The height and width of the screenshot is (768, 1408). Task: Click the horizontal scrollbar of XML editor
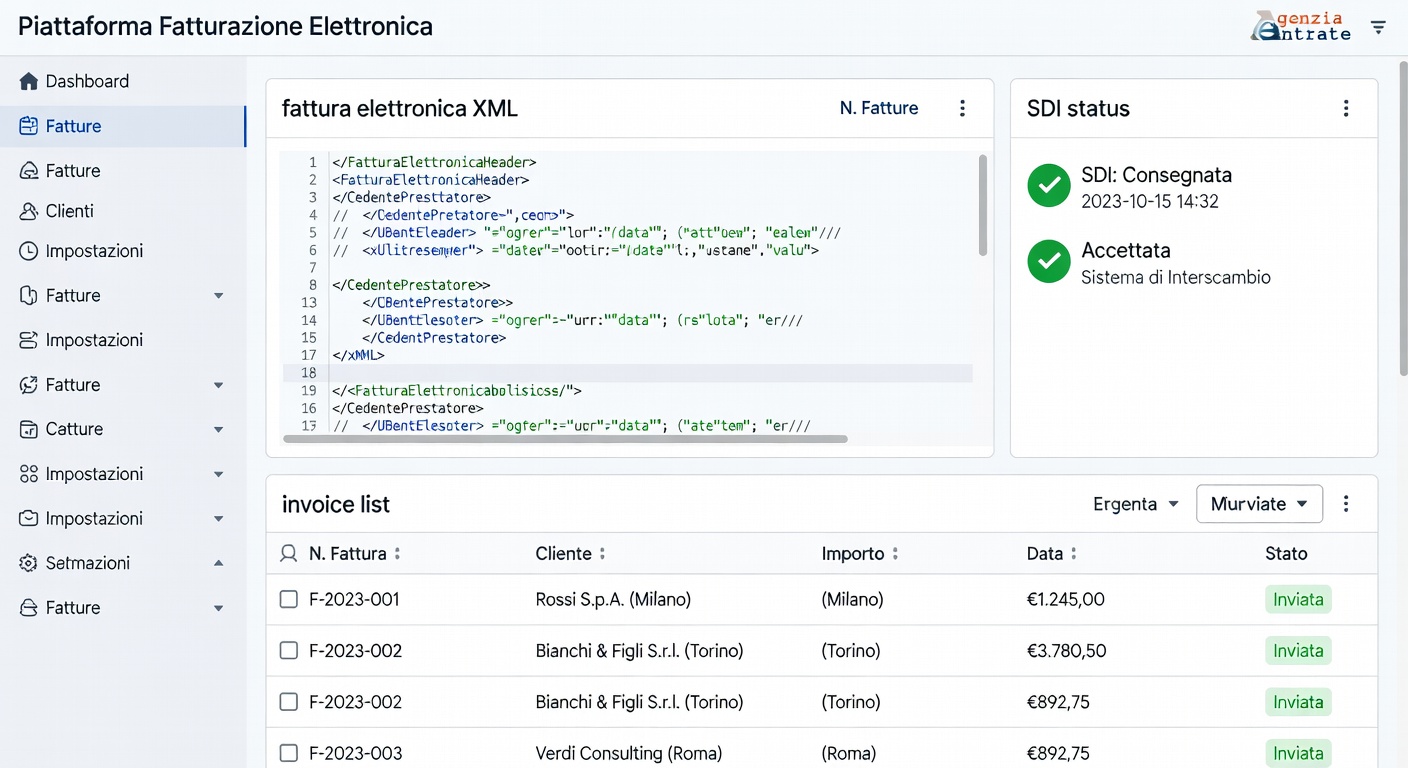coord(565,439)
